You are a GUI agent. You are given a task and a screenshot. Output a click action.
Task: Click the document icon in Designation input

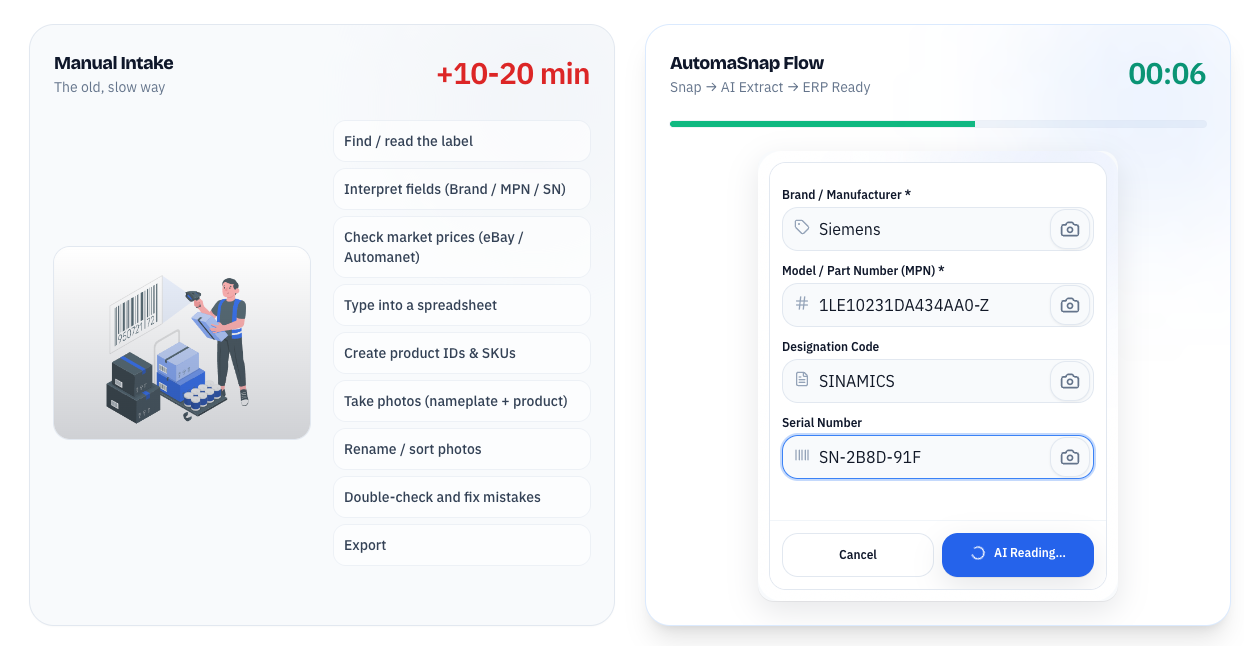click(x=800, y=380)
